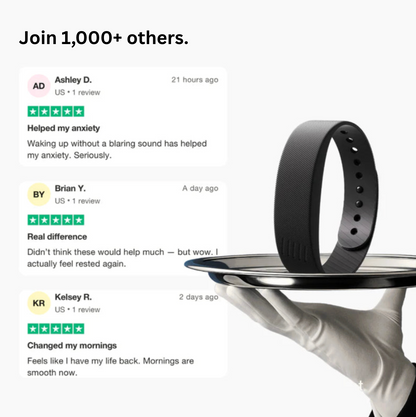Click the black wristband product image
This screenshot has width=416, height=417.
click(325, 197)
